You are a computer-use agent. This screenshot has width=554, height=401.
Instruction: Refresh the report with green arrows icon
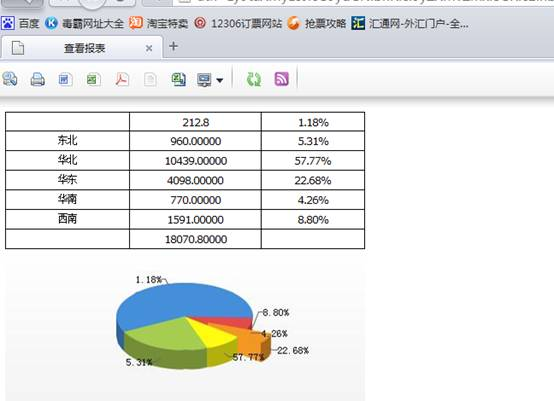click(x=253, y=79)
